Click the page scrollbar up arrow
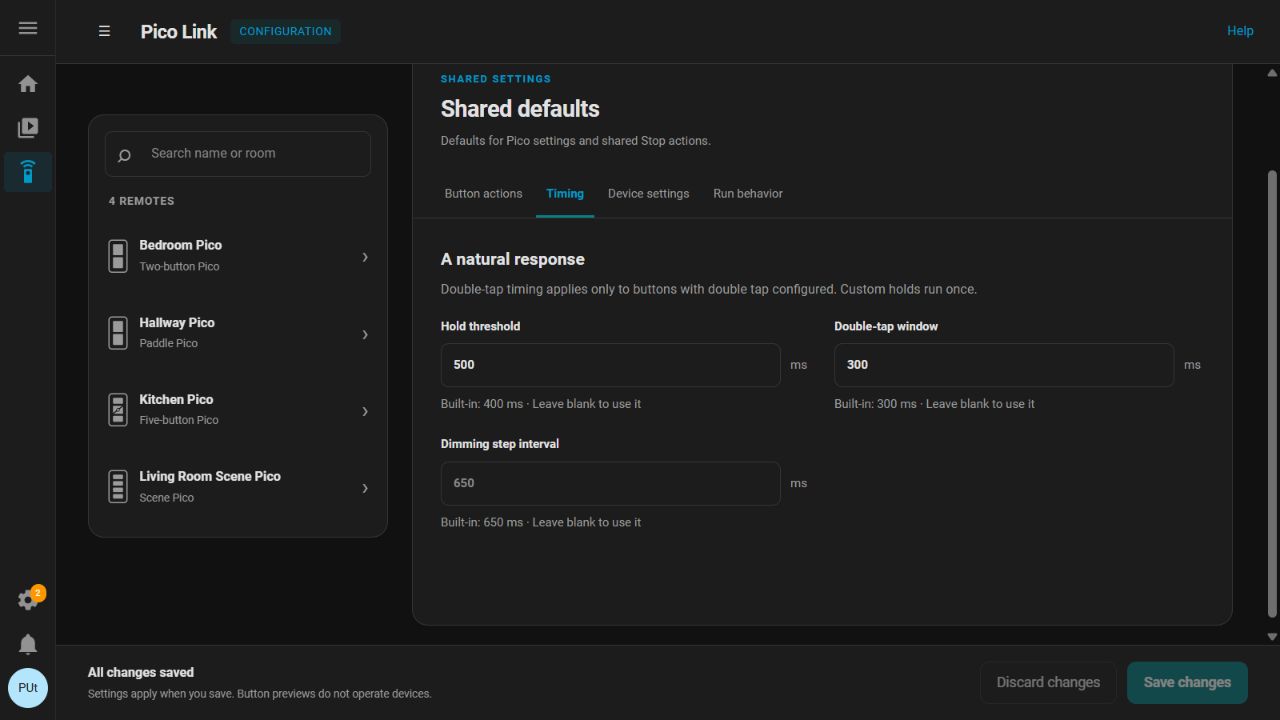The height and width of the screenshot is (720, 1280). (1272, 73)
